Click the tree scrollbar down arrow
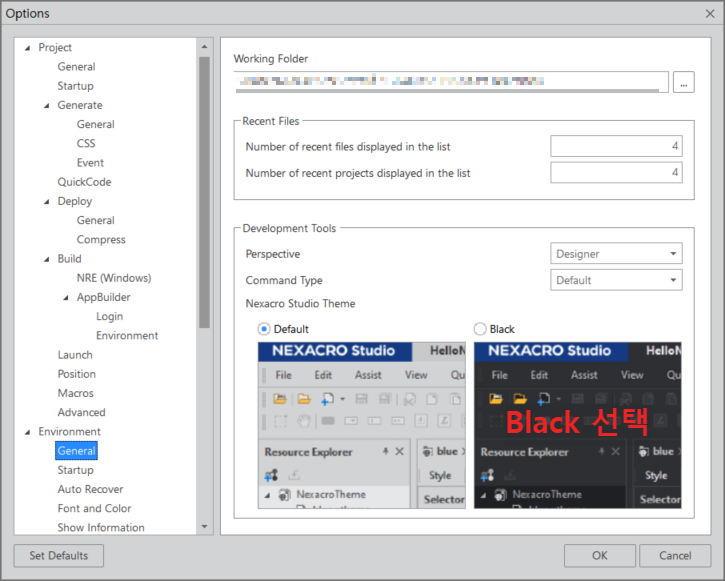Screen dimensions: 725x581 pos(204,526)
